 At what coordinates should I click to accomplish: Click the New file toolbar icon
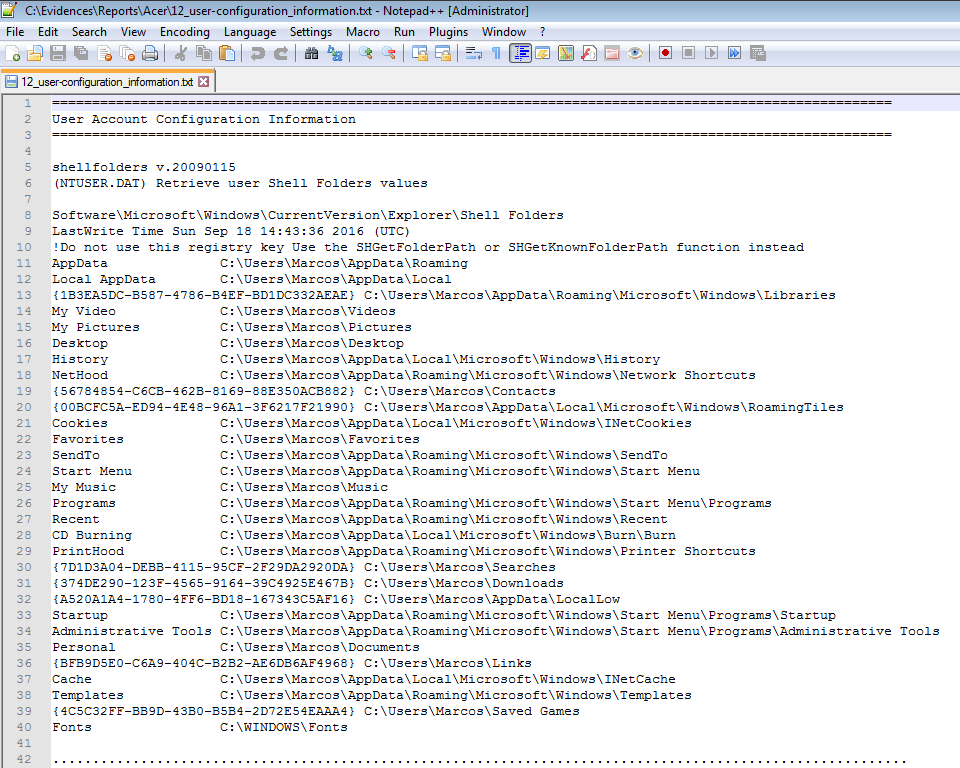[13, 53]
